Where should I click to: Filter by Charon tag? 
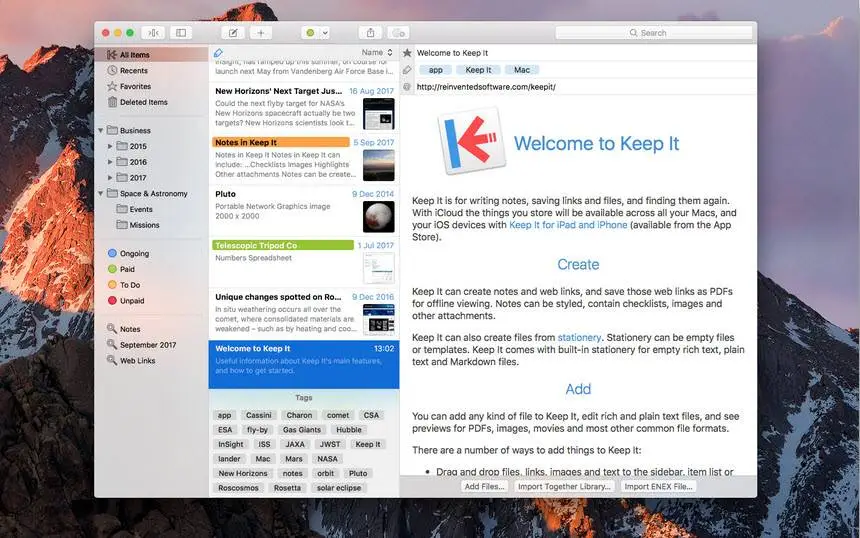pos(299,415)
